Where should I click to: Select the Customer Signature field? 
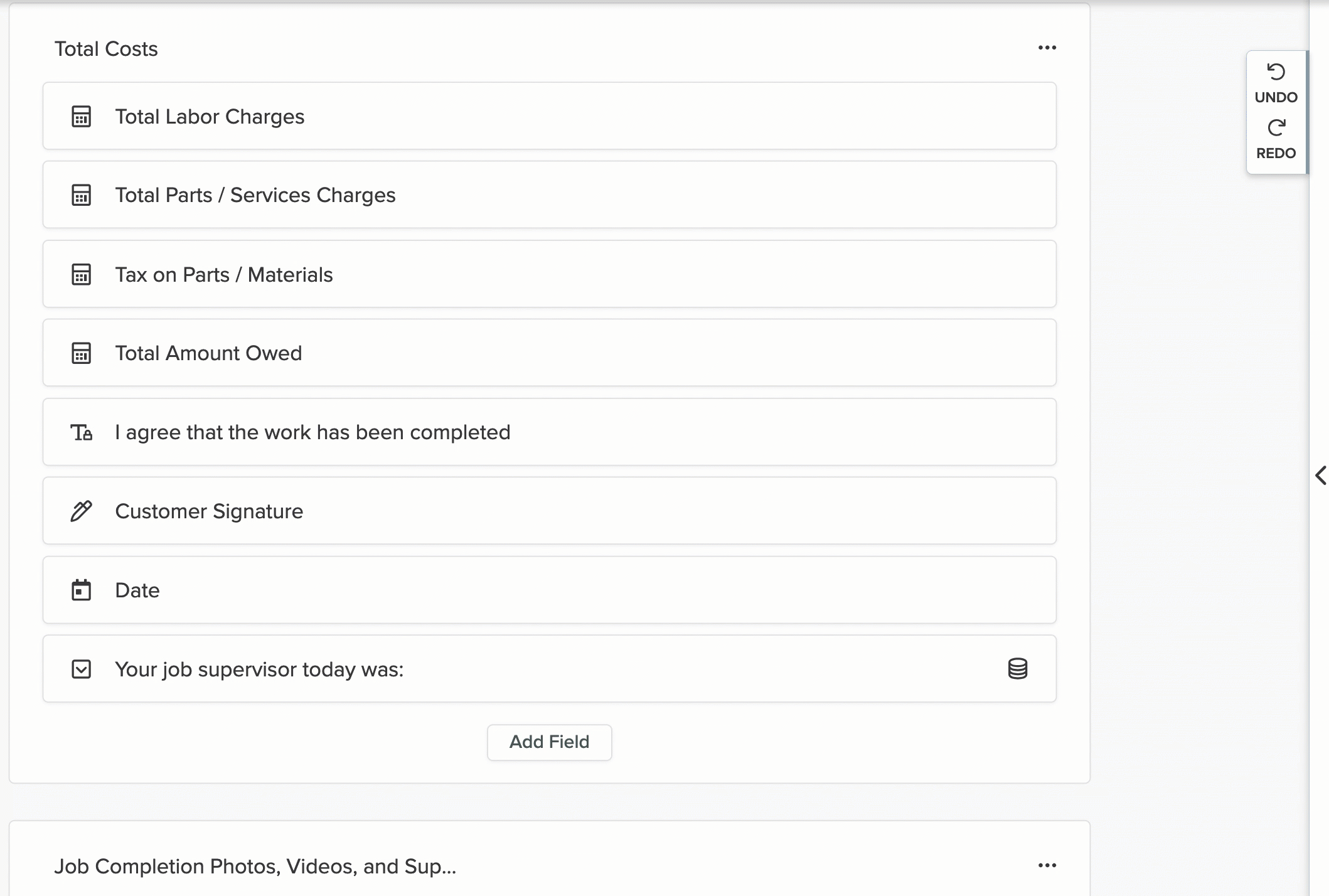click(x=550, y=511)
